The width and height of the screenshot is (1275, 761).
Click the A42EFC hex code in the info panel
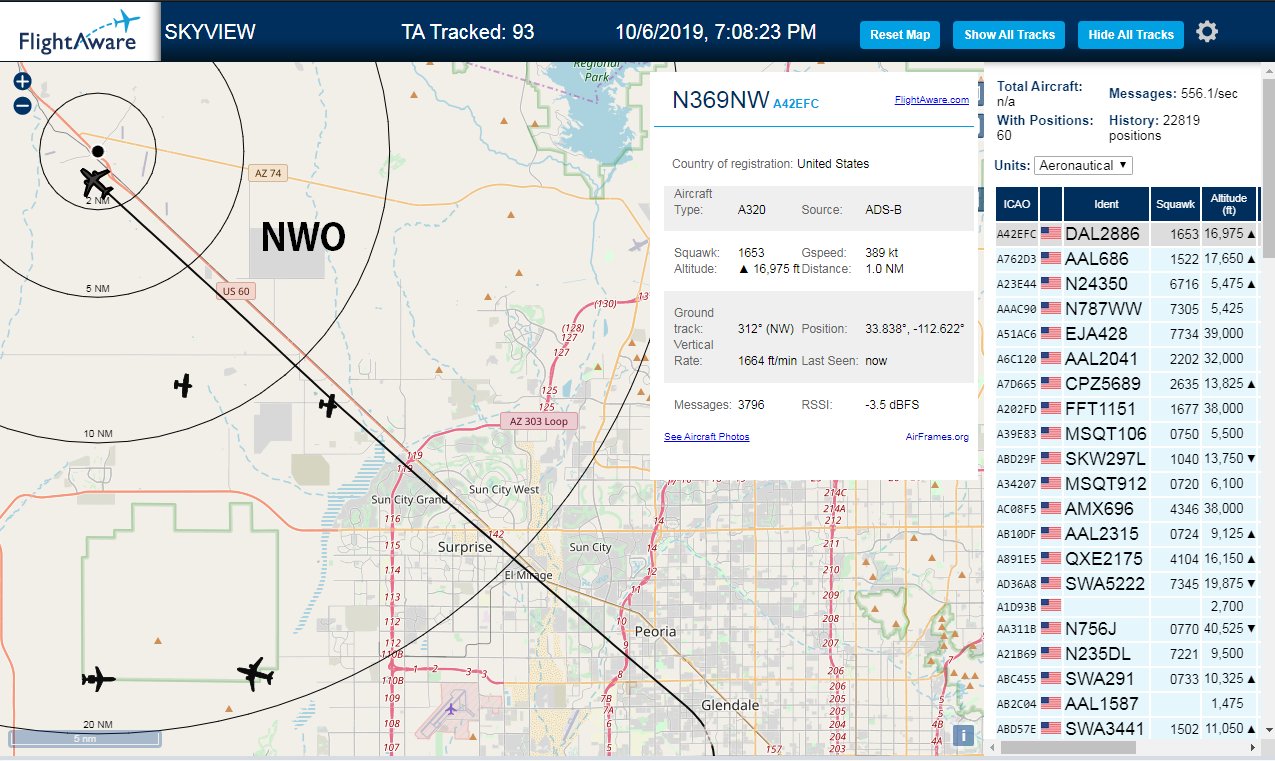click(796, 104)
